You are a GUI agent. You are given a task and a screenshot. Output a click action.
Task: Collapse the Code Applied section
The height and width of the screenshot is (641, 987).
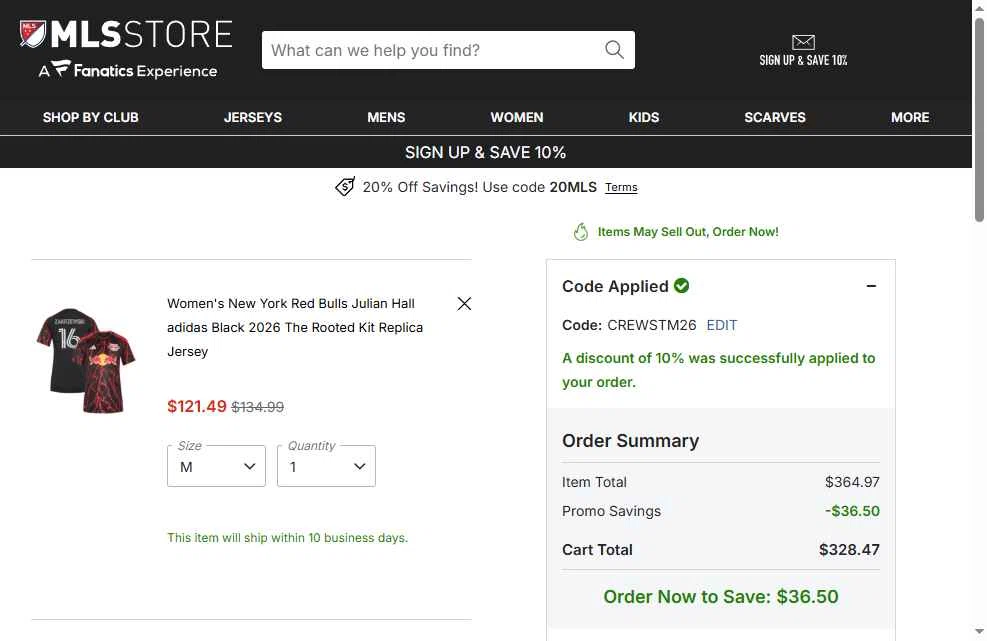(871, 286)
